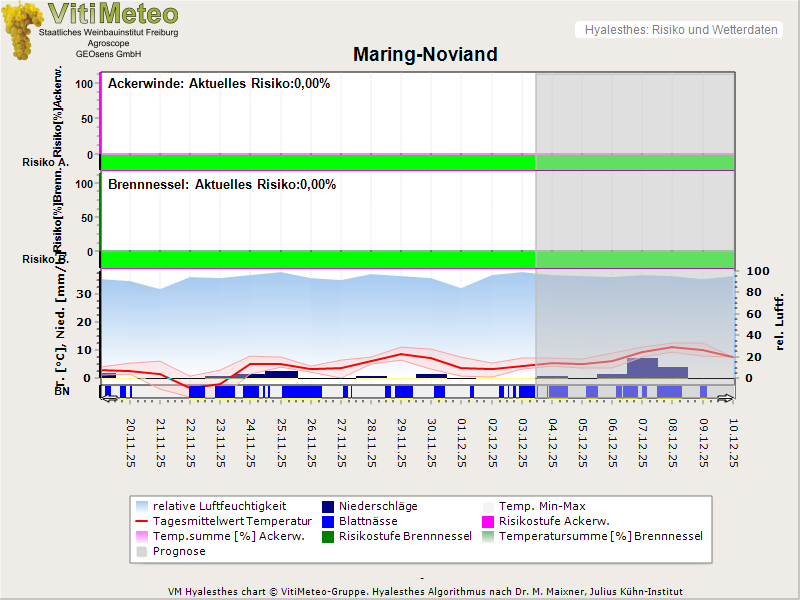Click the Brennnessel Aktuelles Risiko heading
The height and width of the screenshot is (600, 800).
click(222, 185)
